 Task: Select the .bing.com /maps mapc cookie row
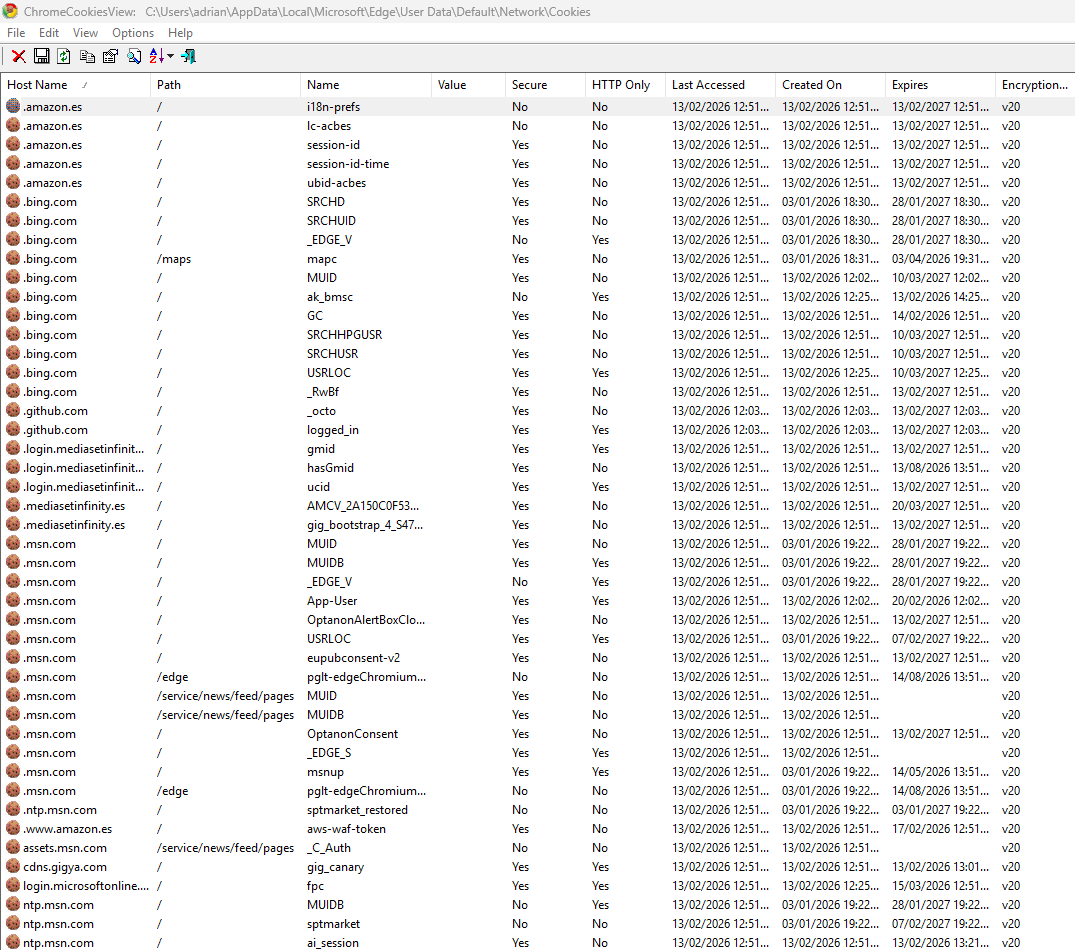pos(322,259)
